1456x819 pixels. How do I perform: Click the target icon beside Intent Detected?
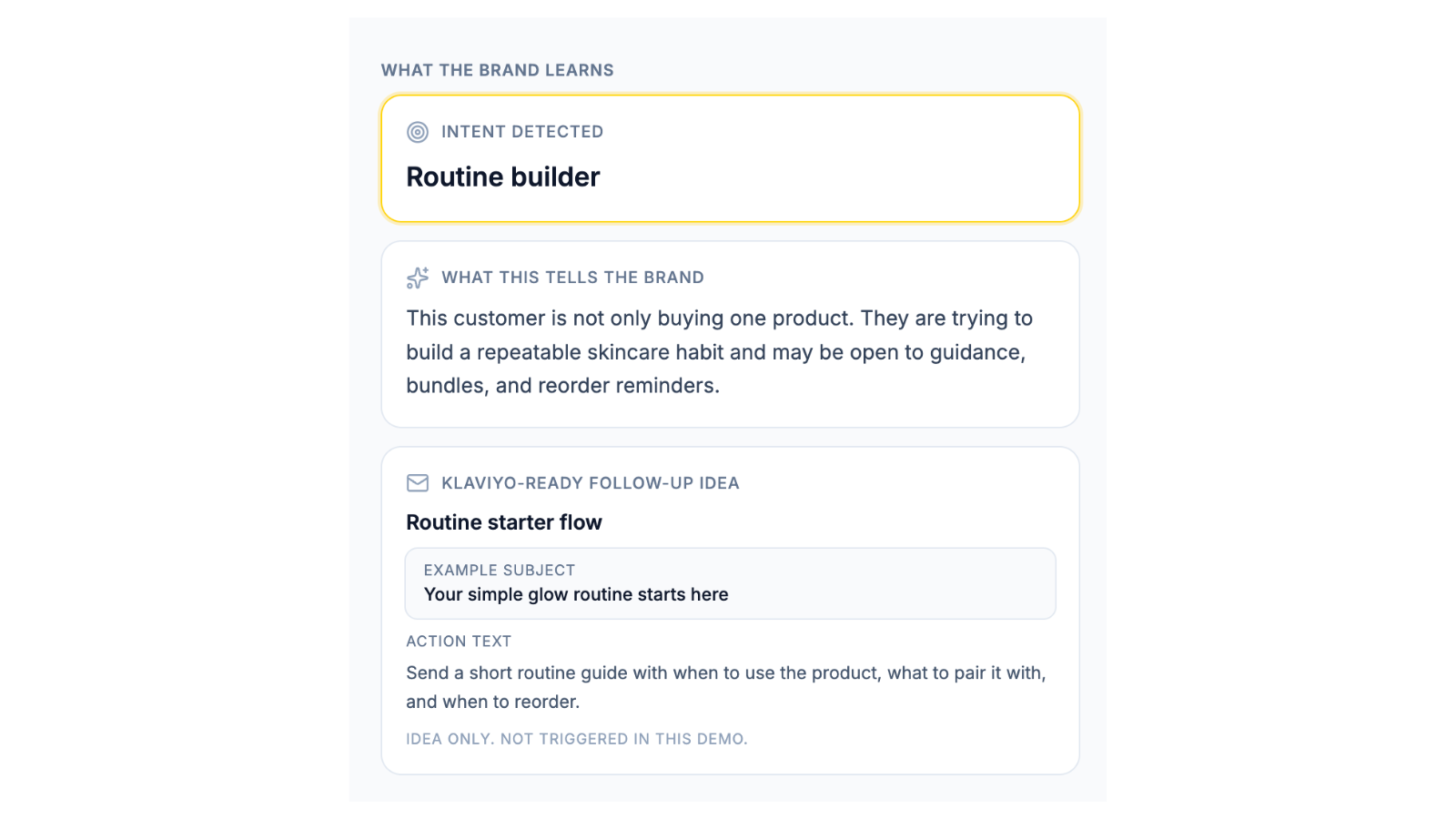(x=418, y=132)
